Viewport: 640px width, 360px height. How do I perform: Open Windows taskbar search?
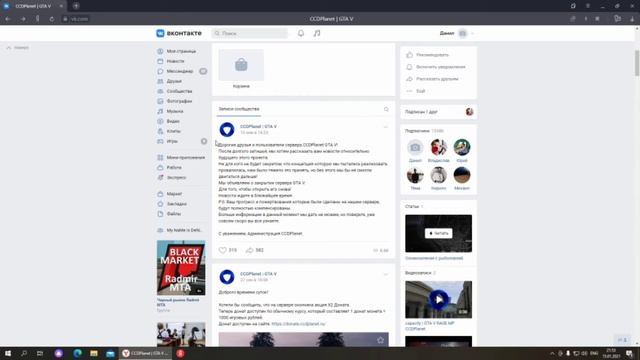[24, 353]
